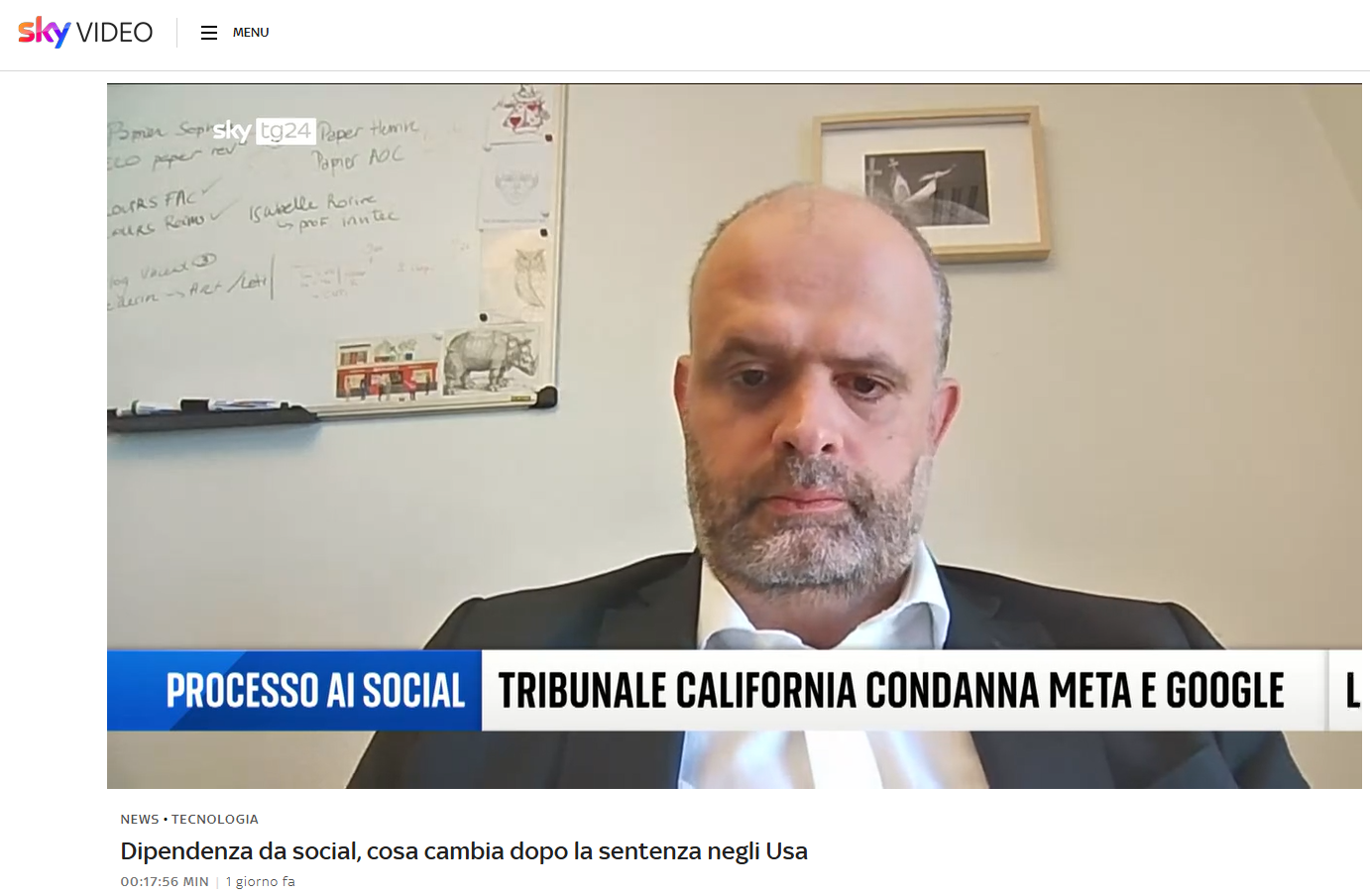Click the VIDEO wordmark beside the Sky logo
1370x896 pixels.
tap(115, 33)
